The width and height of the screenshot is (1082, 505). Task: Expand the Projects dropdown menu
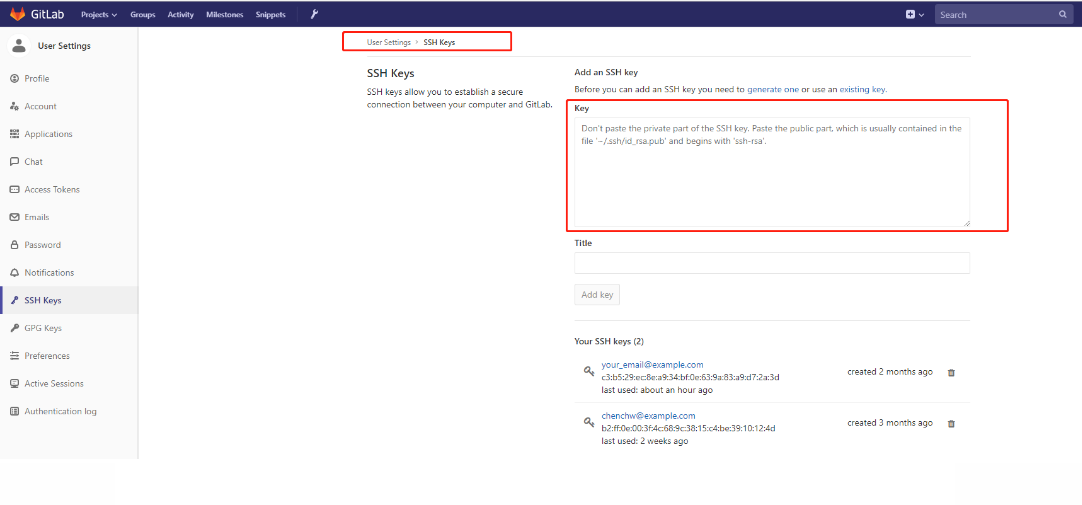pyautogui.click(x=99, y=14)
